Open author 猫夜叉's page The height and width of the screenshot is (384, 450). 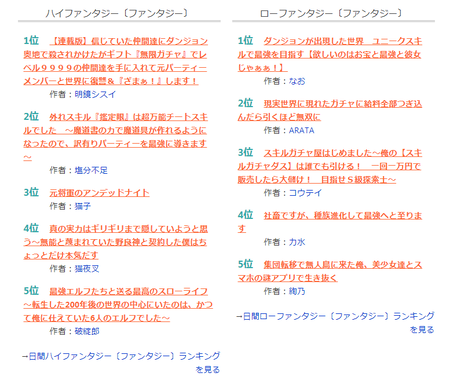(87, 269)
